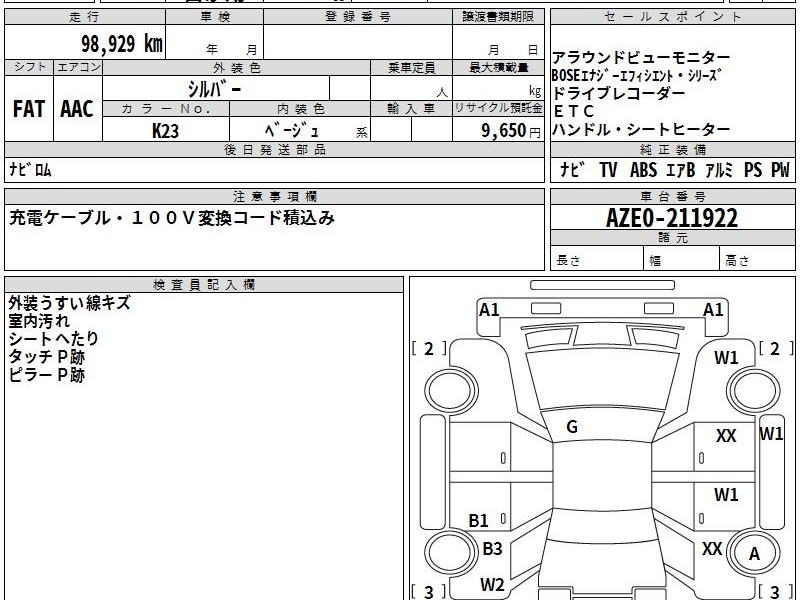Click the 諸元 header
The image size is (800, 600).
[x=672, y=238]
